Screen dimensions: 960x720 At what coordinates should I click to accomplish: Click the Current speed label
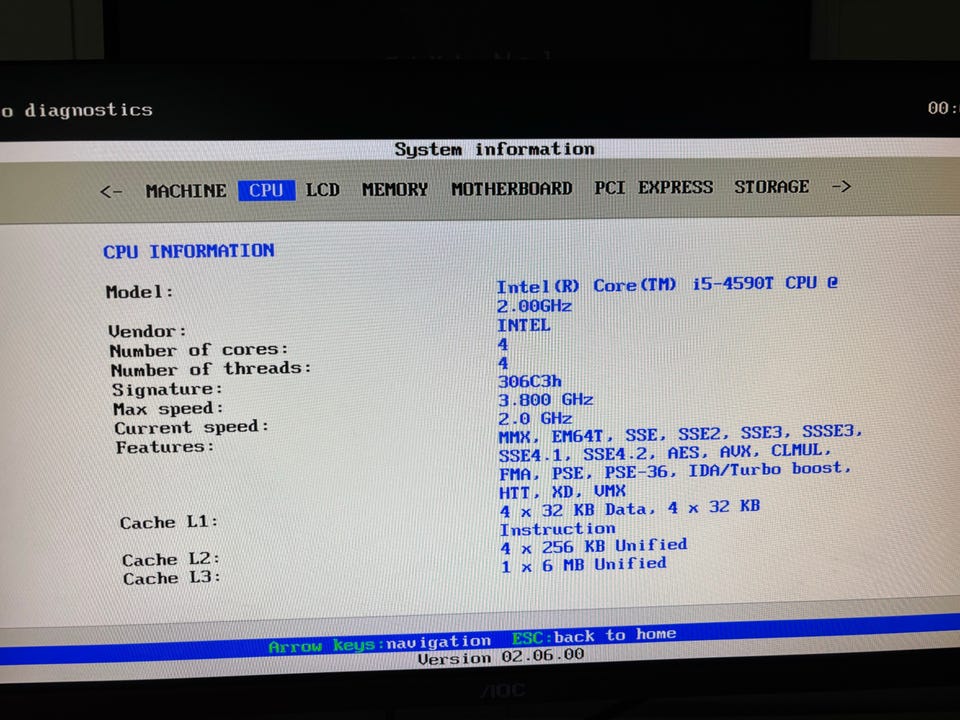pos(192,427)
